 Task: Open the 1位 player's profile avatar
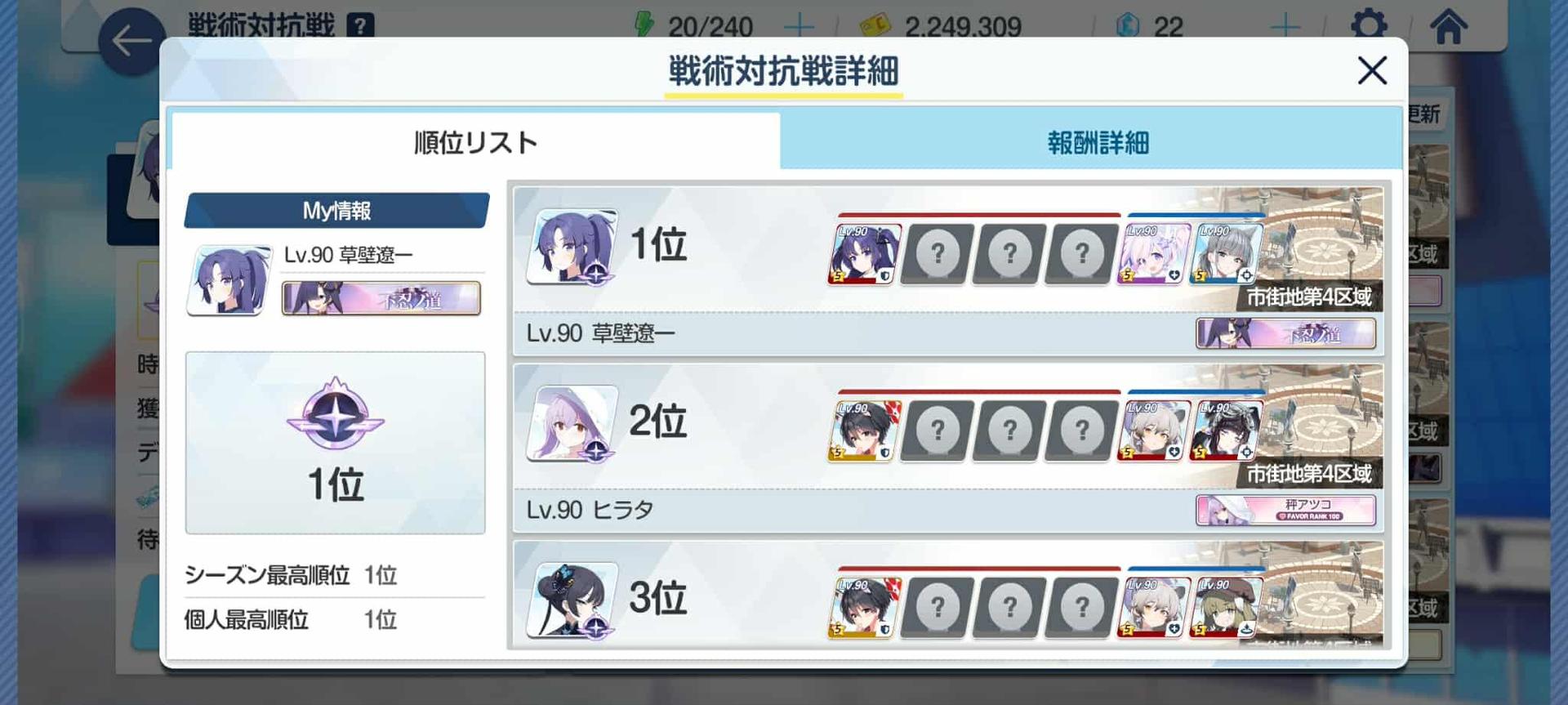tap(572, 246)
